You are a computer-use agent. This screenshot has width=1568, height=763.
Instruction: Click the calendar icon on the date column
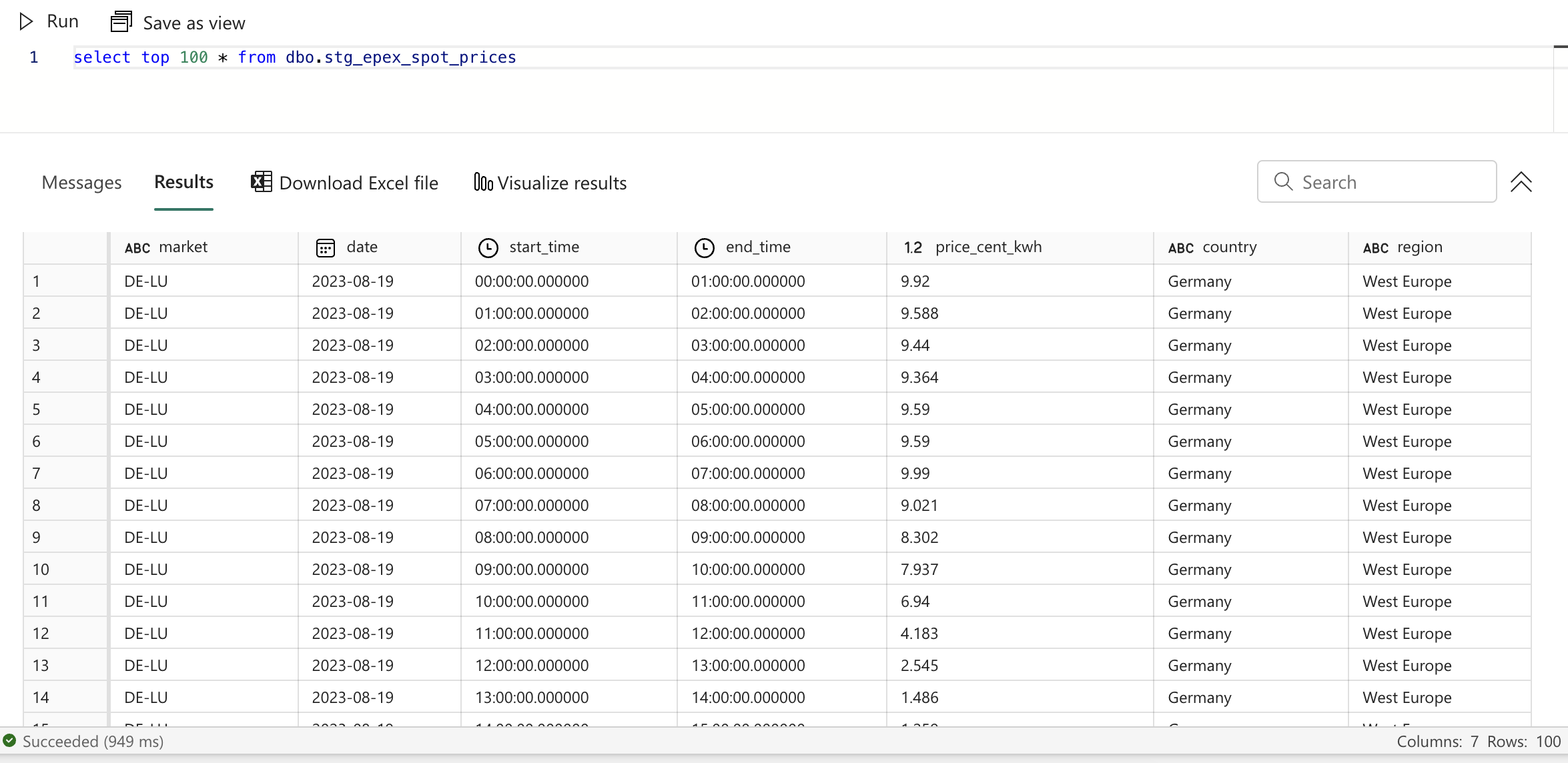[x=325, y=247]
